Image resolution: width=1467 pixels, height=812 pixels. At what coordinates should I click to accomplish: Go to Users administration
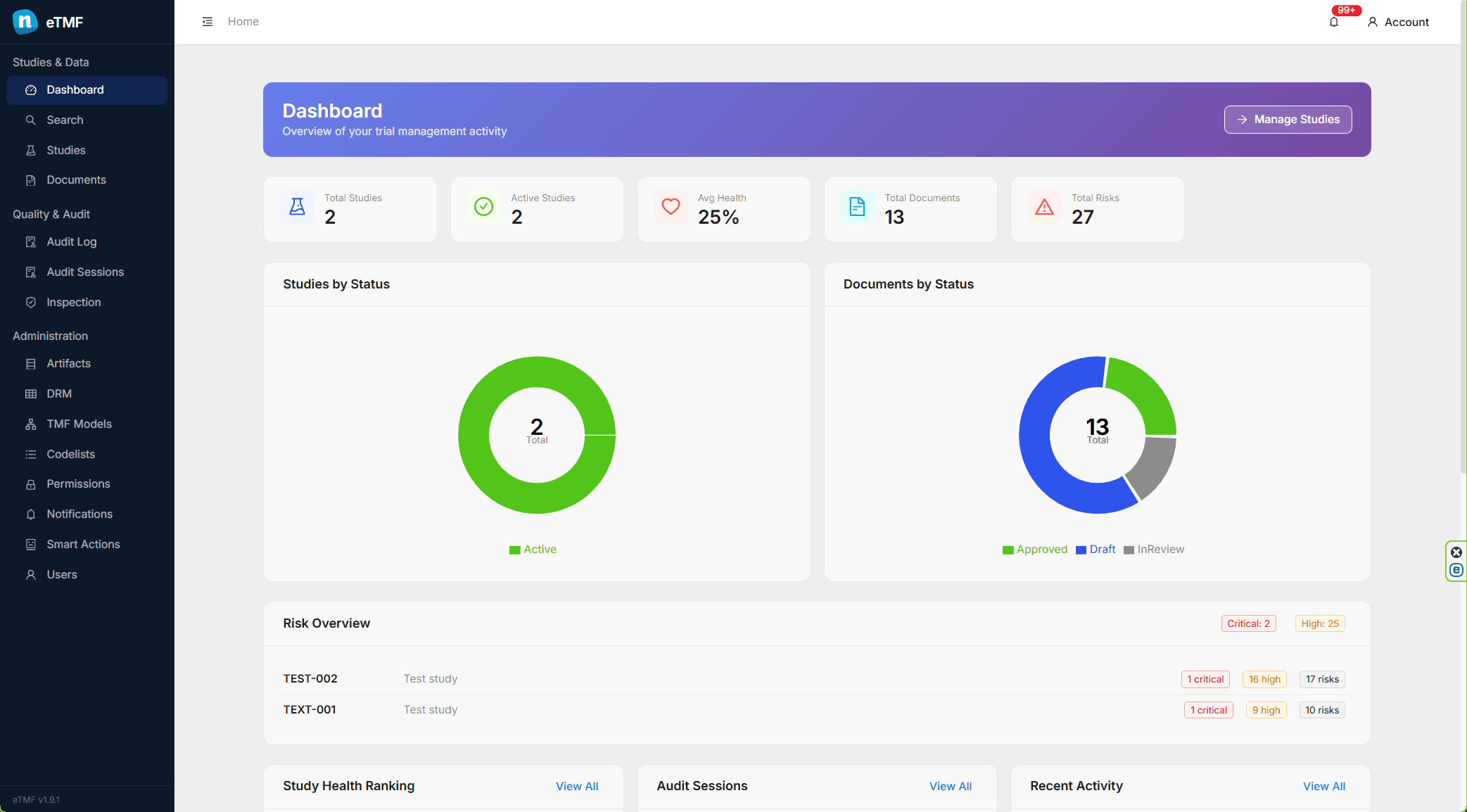pos(87,575)
